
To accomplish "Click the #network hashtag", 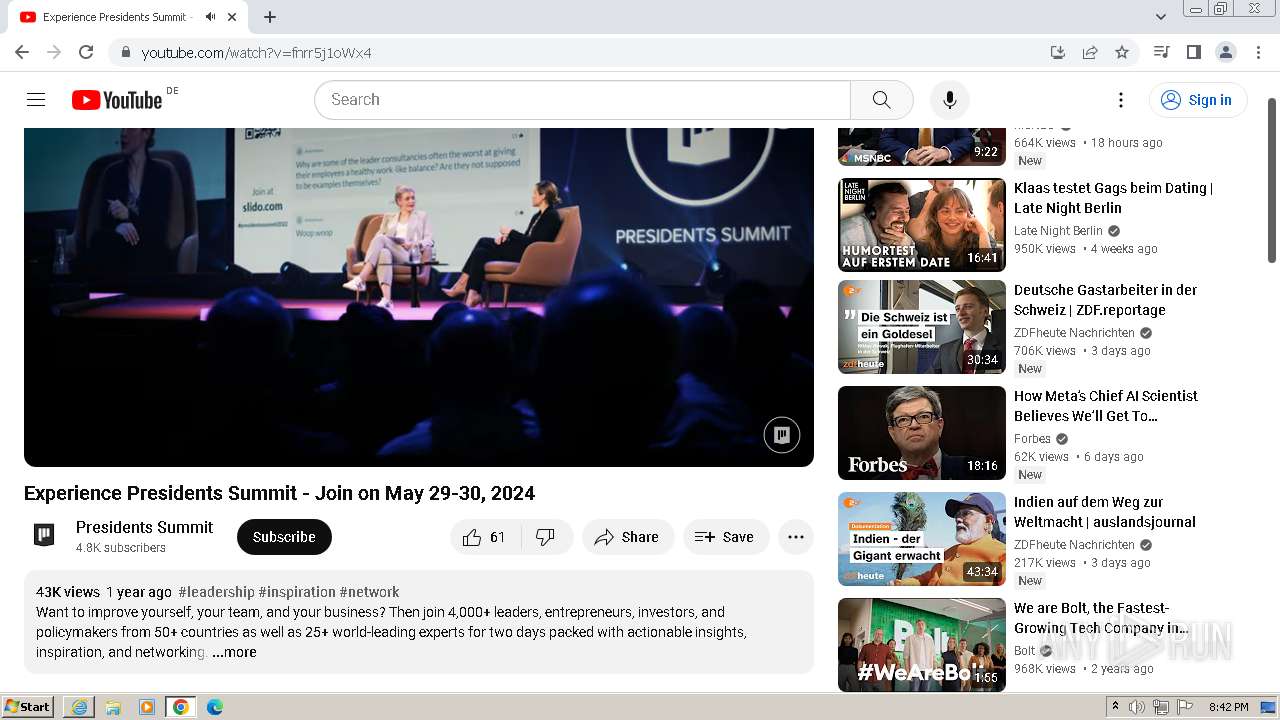I will (x=369, y=592).
